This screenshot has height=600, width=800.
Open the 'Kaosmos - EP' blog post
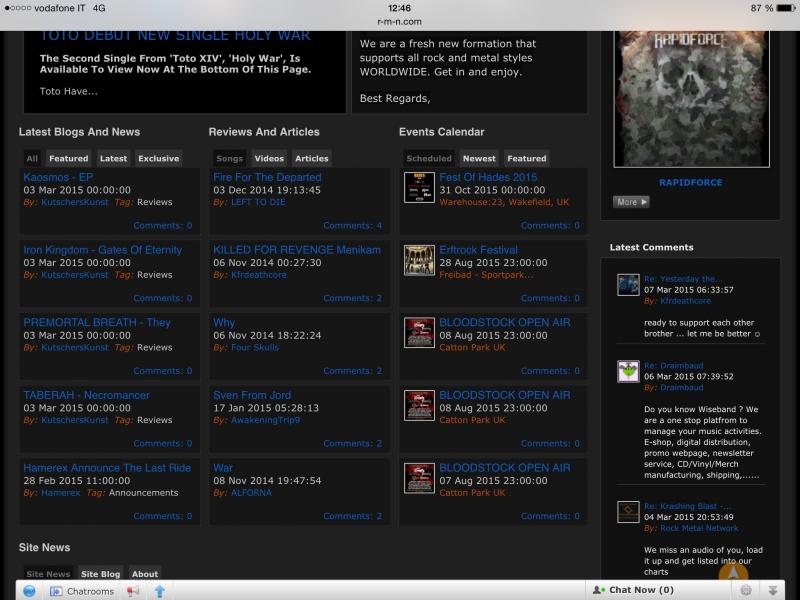click(x=59, y=177)
